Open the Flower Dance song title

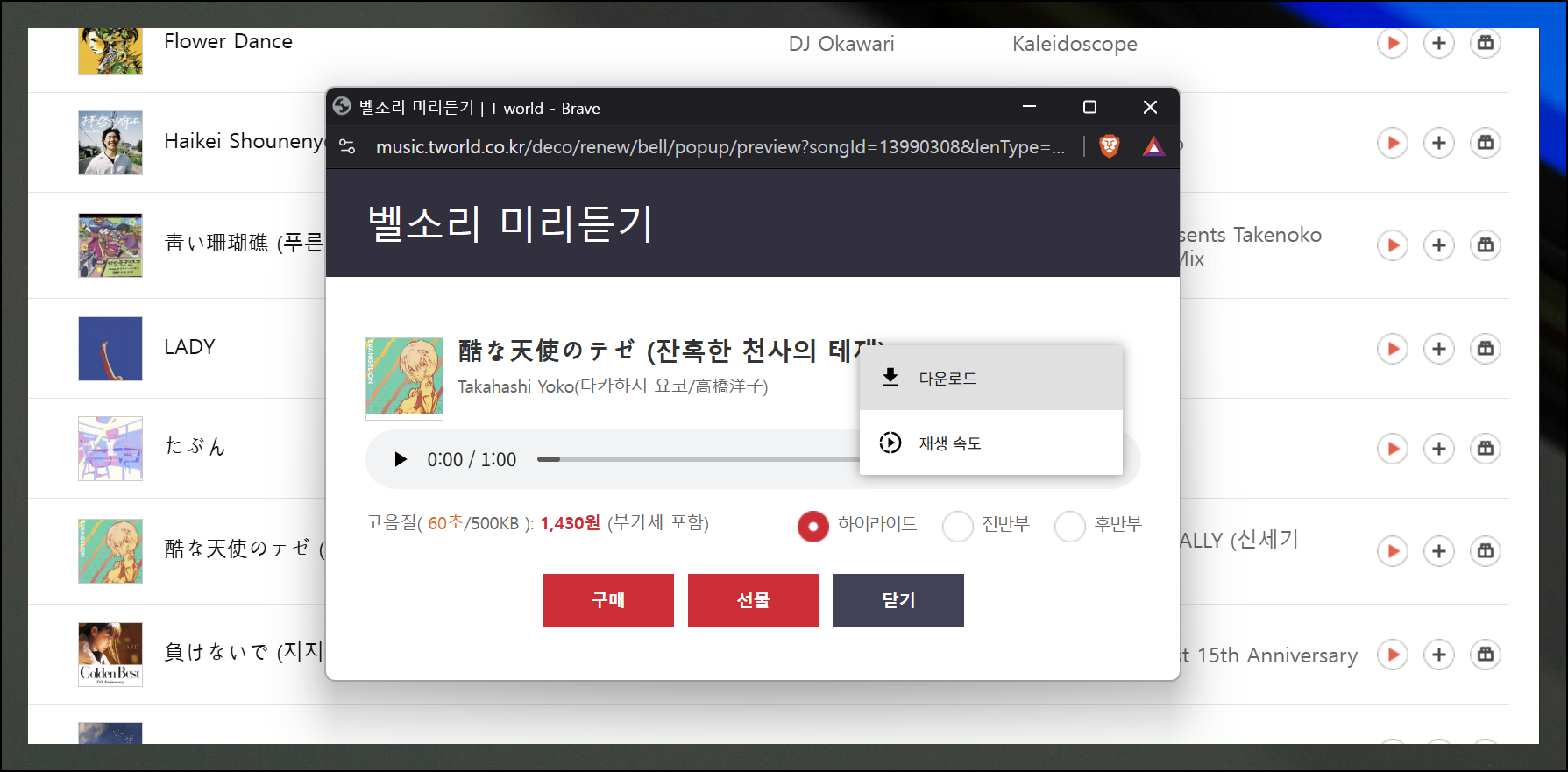tap(228, 41)
